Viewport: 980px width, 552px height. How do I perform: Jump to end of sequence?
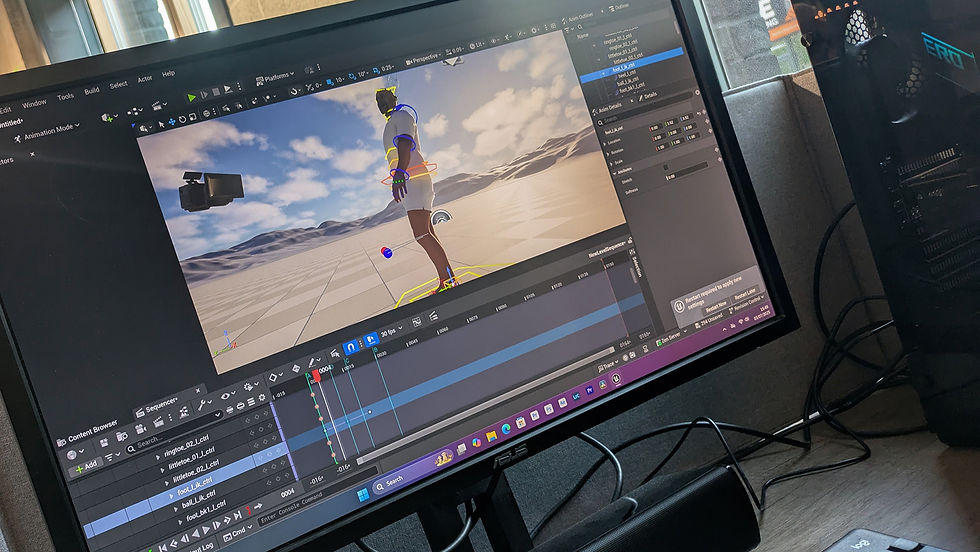tap(238, 516)
